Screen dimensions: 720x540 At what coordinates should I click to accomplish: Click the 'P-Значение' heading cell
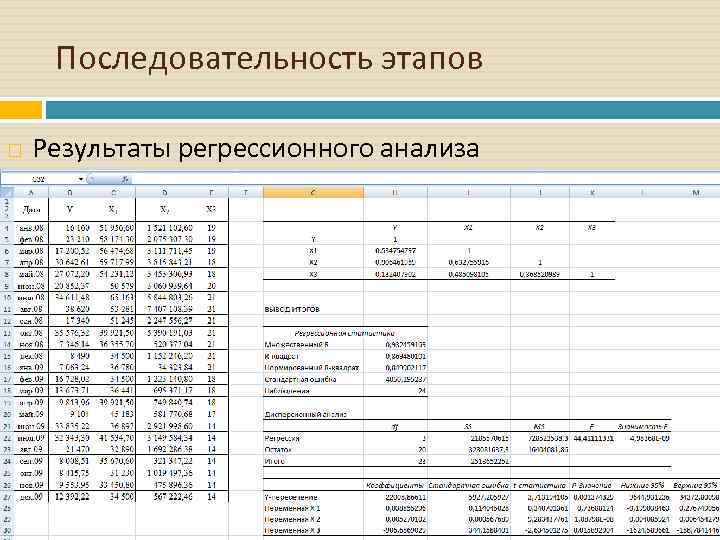[x=591, y=485]
